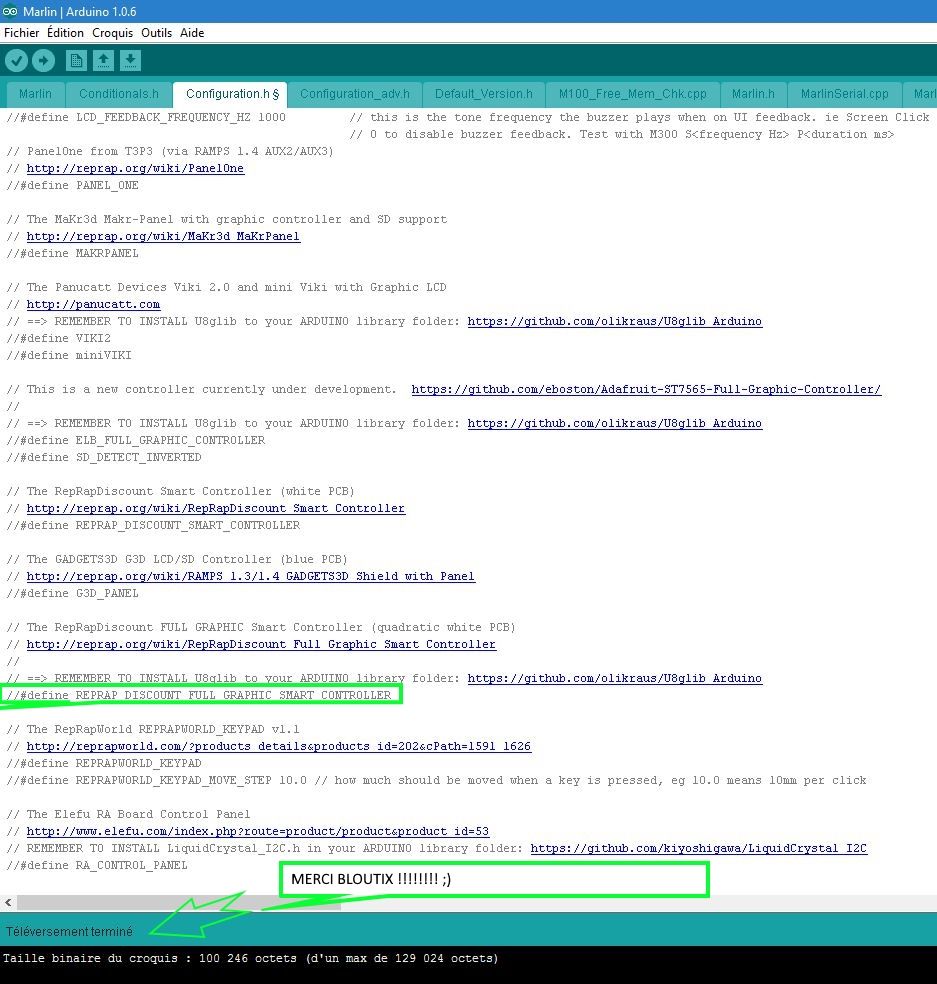Switch to the Conditionals.h tab

tap(119, 94)
